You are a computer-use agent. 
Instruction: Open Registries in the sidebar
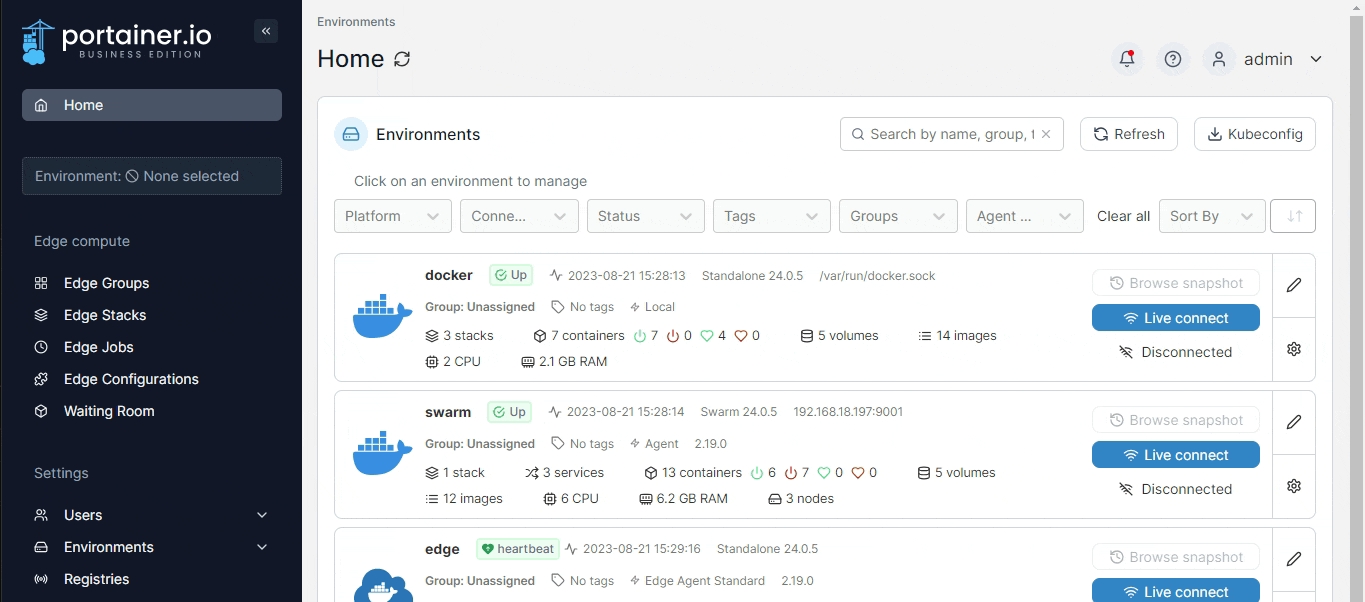click(96, 579)
